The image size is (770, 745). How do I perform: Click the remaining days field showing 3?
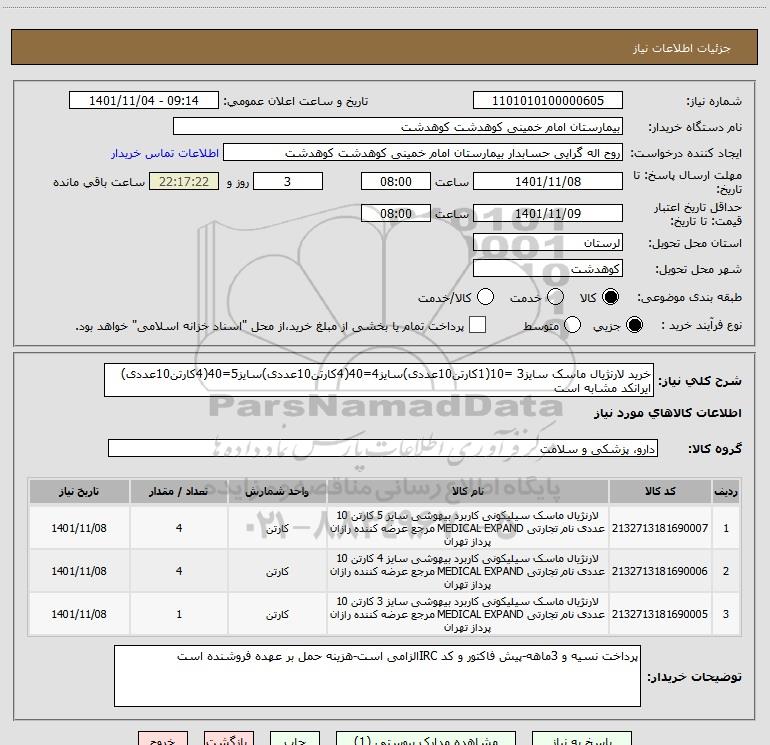click(288, 182)
